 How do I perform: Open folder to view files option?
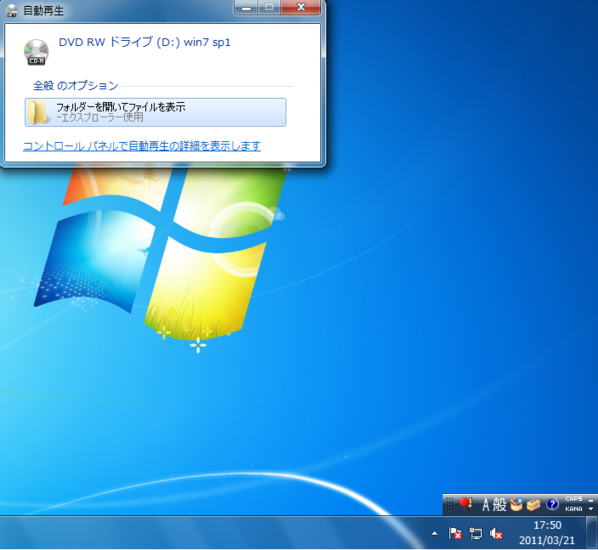tap(155, 112)
